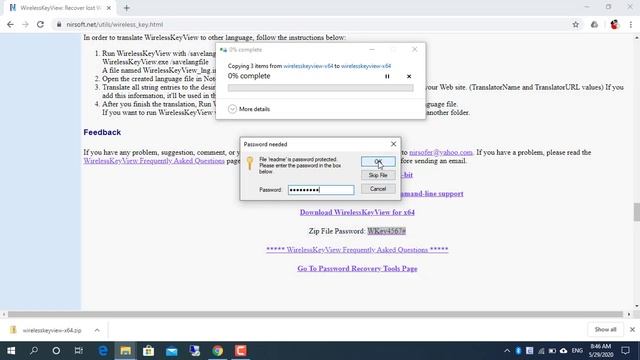The image size is (640, 360).
Task: Cancel the copy with the X next to pause
Action: (x=409, y=76)
